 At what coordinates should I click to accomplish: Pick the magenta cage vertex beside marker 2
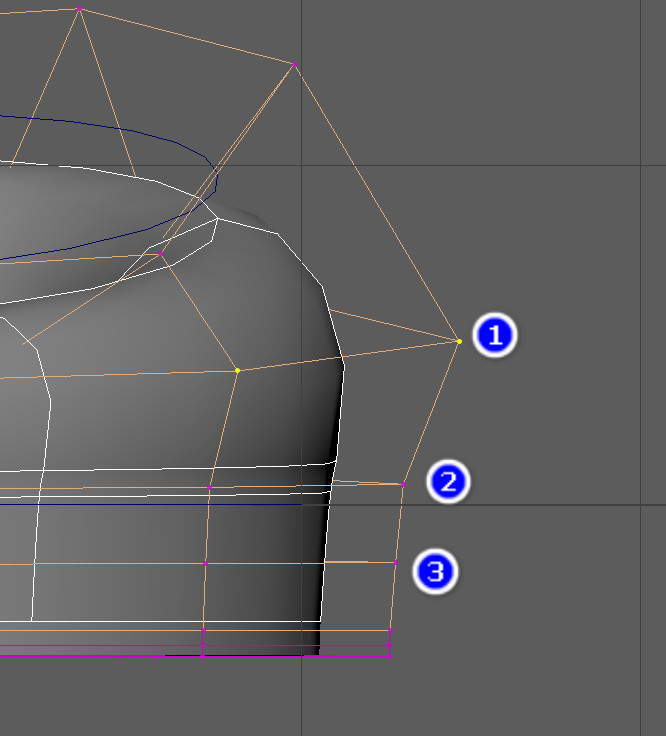[403, 484]
